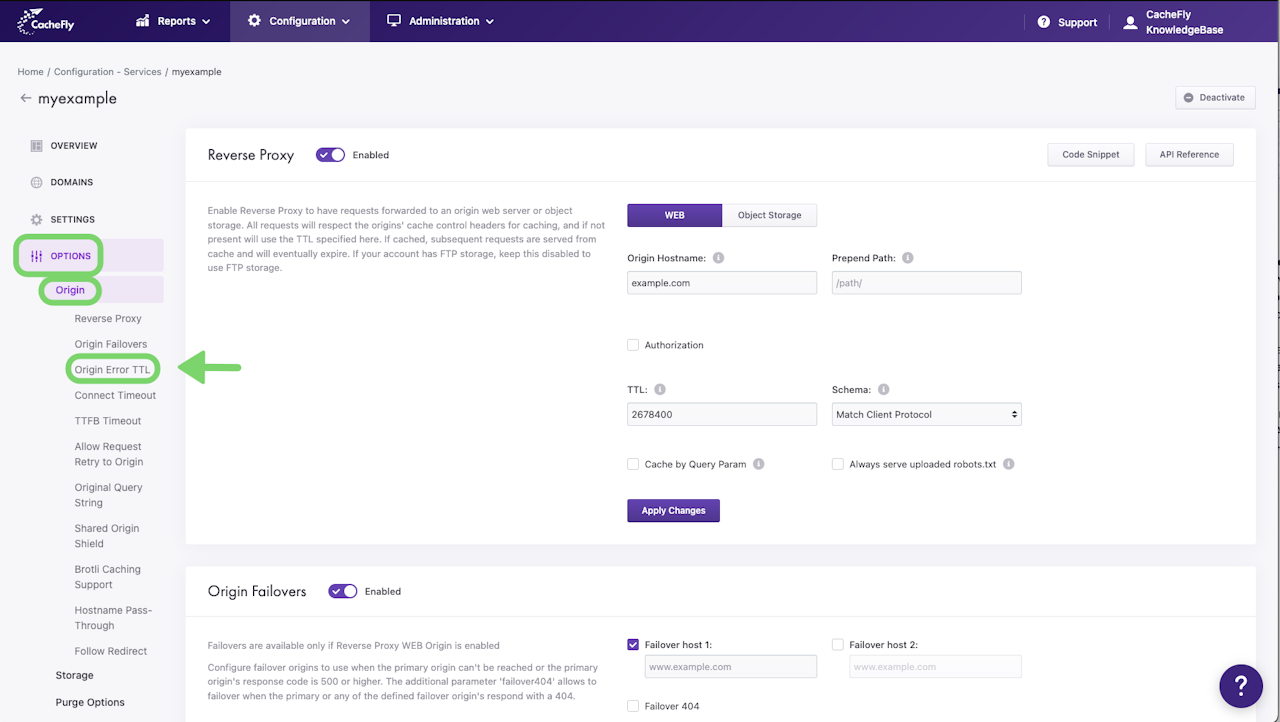The height and width of the screenshot is (722, 1280).
Task: Select Reverse Proxy in sidebar
Action: coord(108,319)
